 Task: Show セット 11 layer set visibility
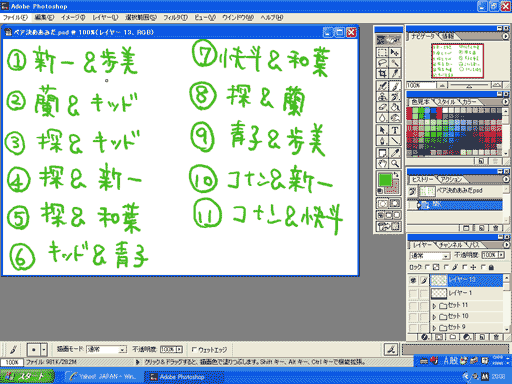click(413, 306)
